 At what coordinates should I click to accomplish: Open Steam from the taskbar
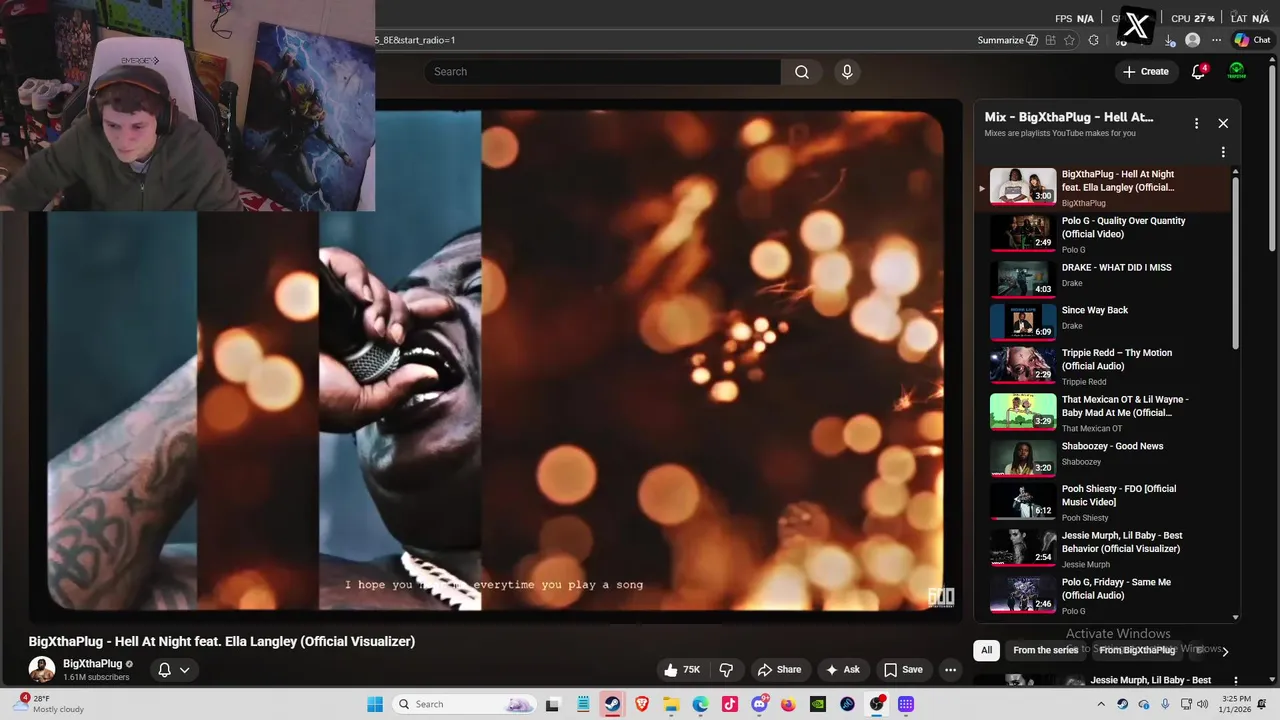coord(612,704)
